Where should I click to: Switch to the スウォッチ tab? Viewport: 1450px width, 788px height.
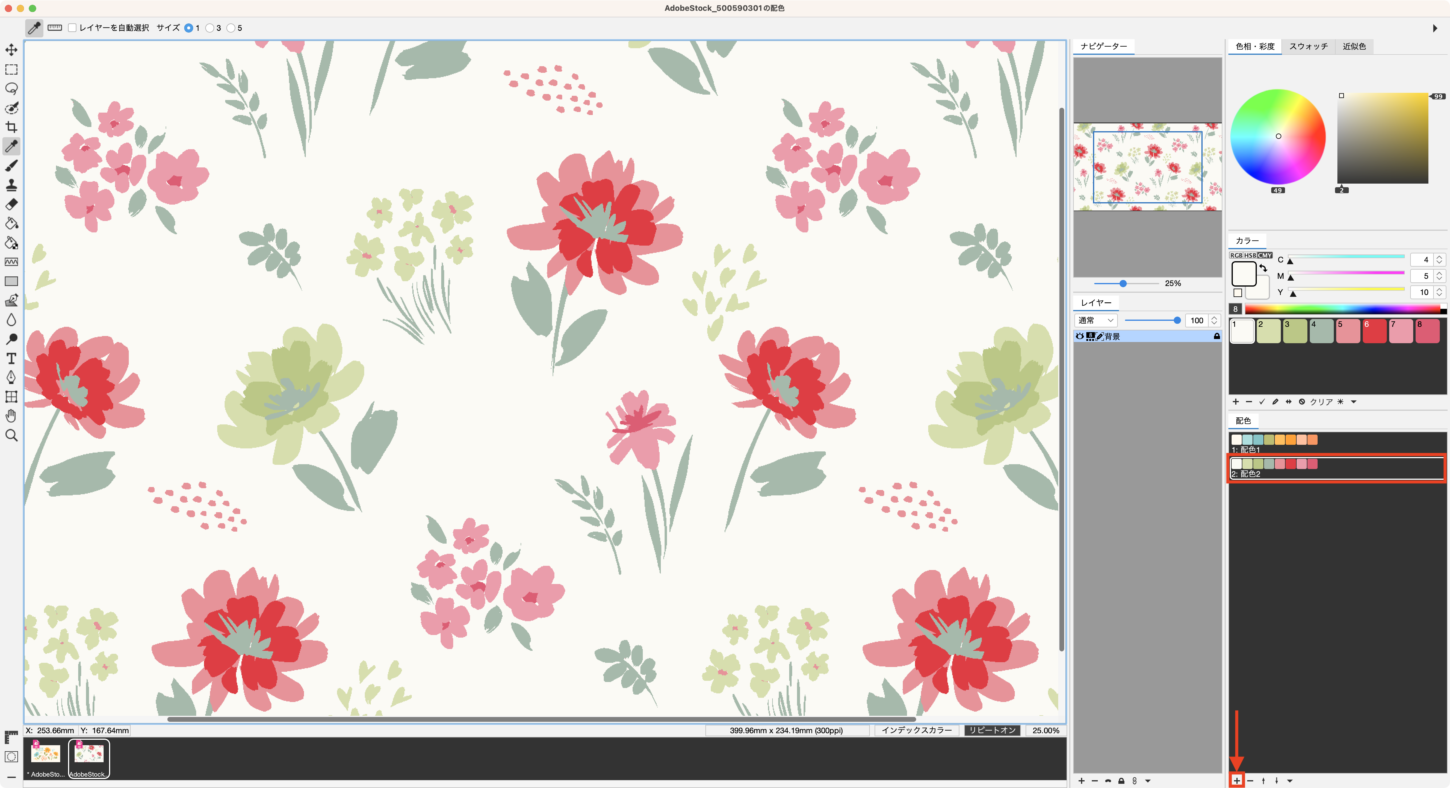pyautogui.click(x=1308, y=47)
